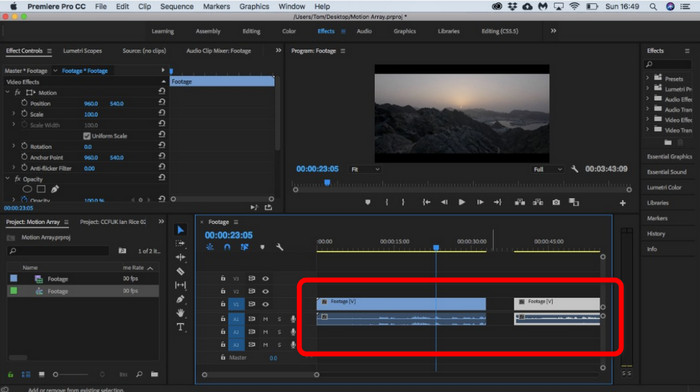Click Comparison View button in Program monitor
Image resolution: width=700 pixels, height=392 pixels.
(x=574, y=202)
